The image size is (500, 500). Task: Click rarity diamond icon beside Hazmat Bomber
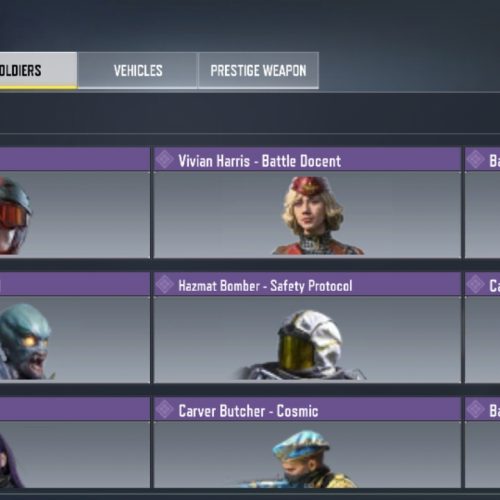pos(165,284)
